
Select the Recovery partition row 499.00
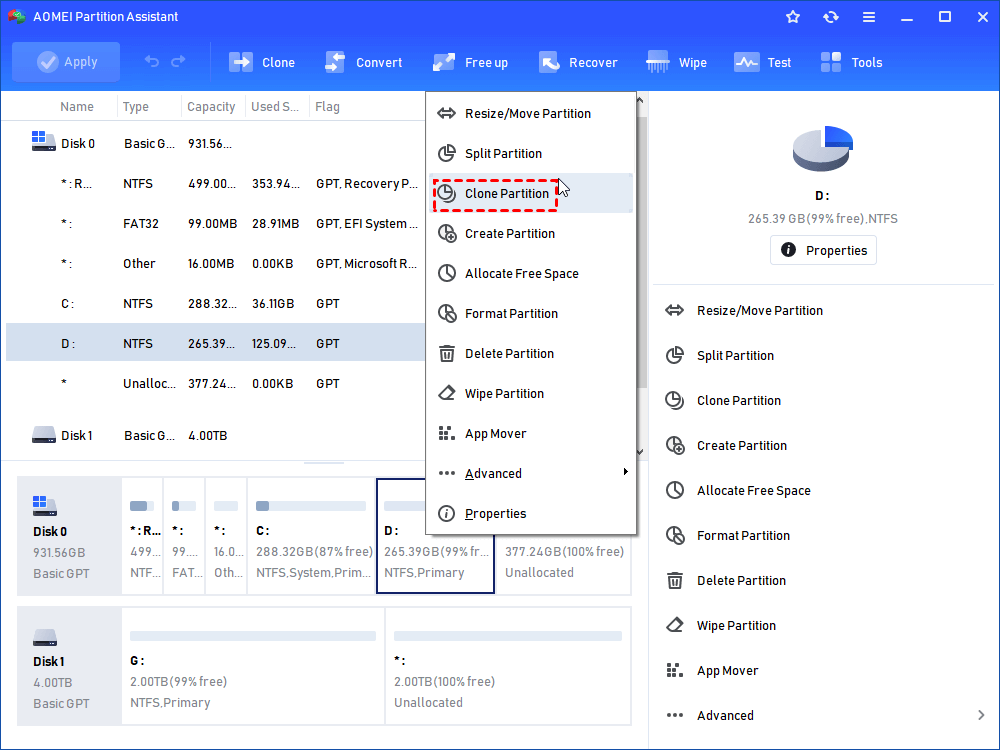tap(215, 184)
